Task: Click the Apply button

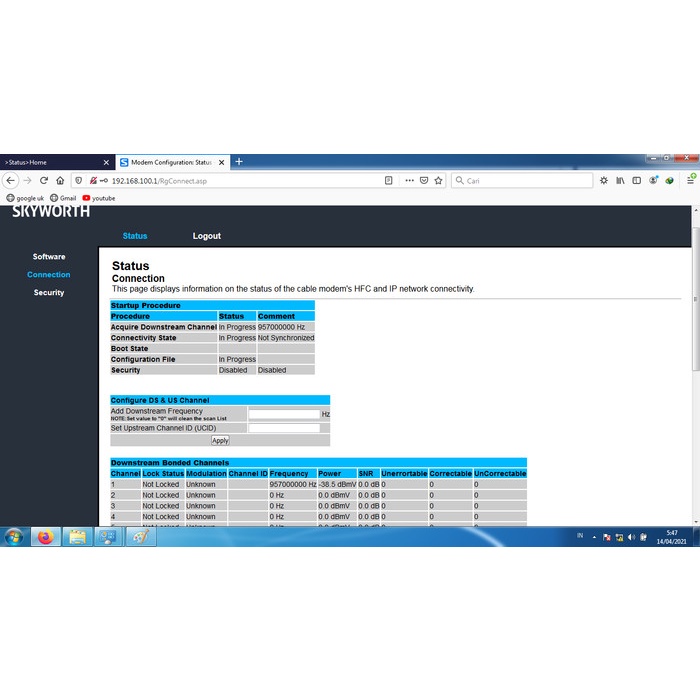Action: pyautogui.click(x=220, y=440)
